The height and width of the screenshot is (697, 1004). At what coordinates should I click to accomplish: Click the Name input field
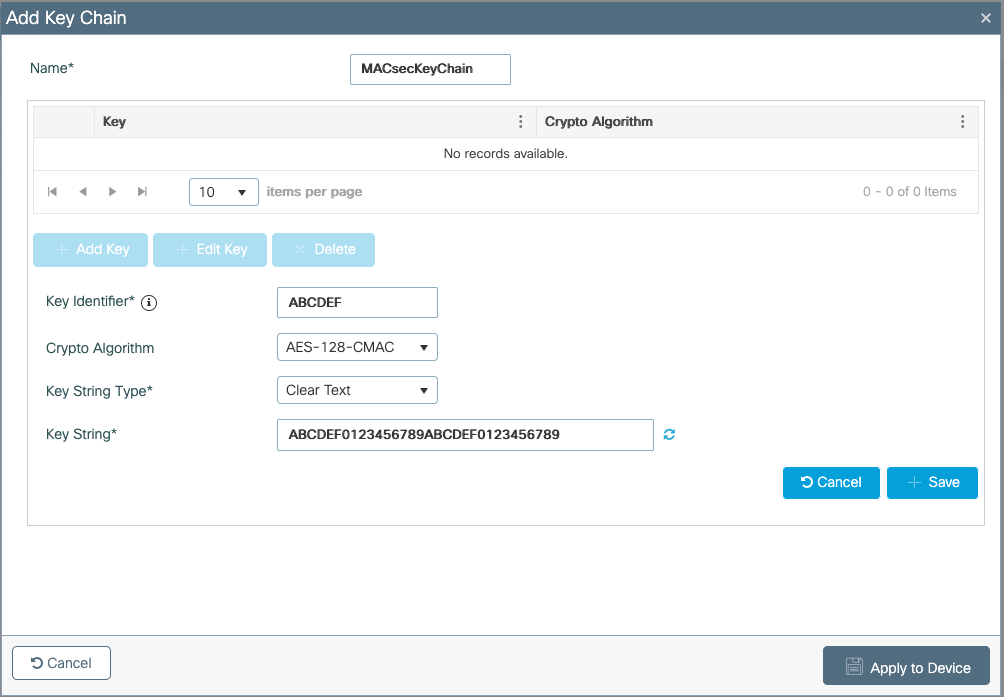click(x=430, y=69)
